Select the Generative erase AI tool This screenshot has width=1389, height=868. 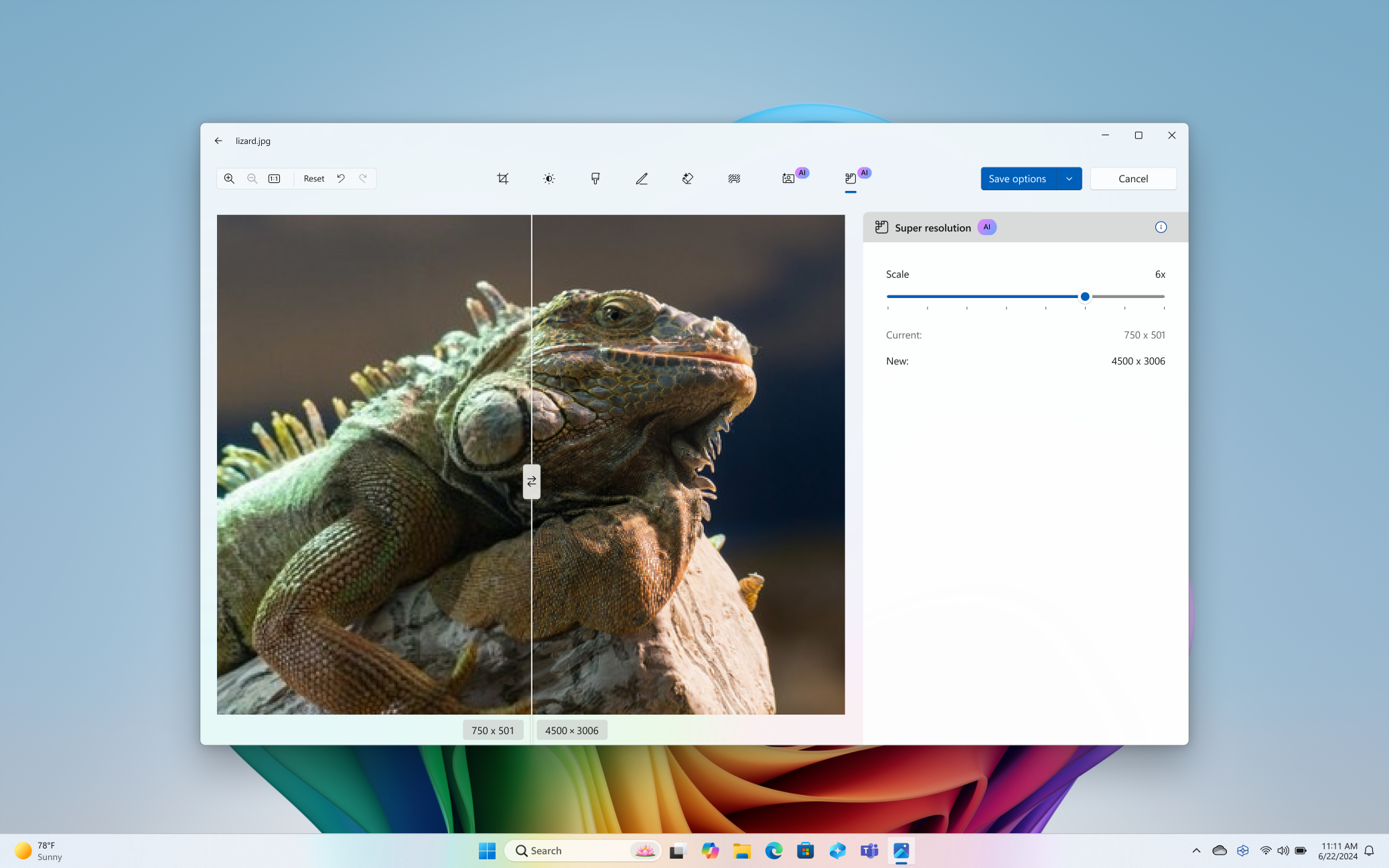click(x=688, y=178)
